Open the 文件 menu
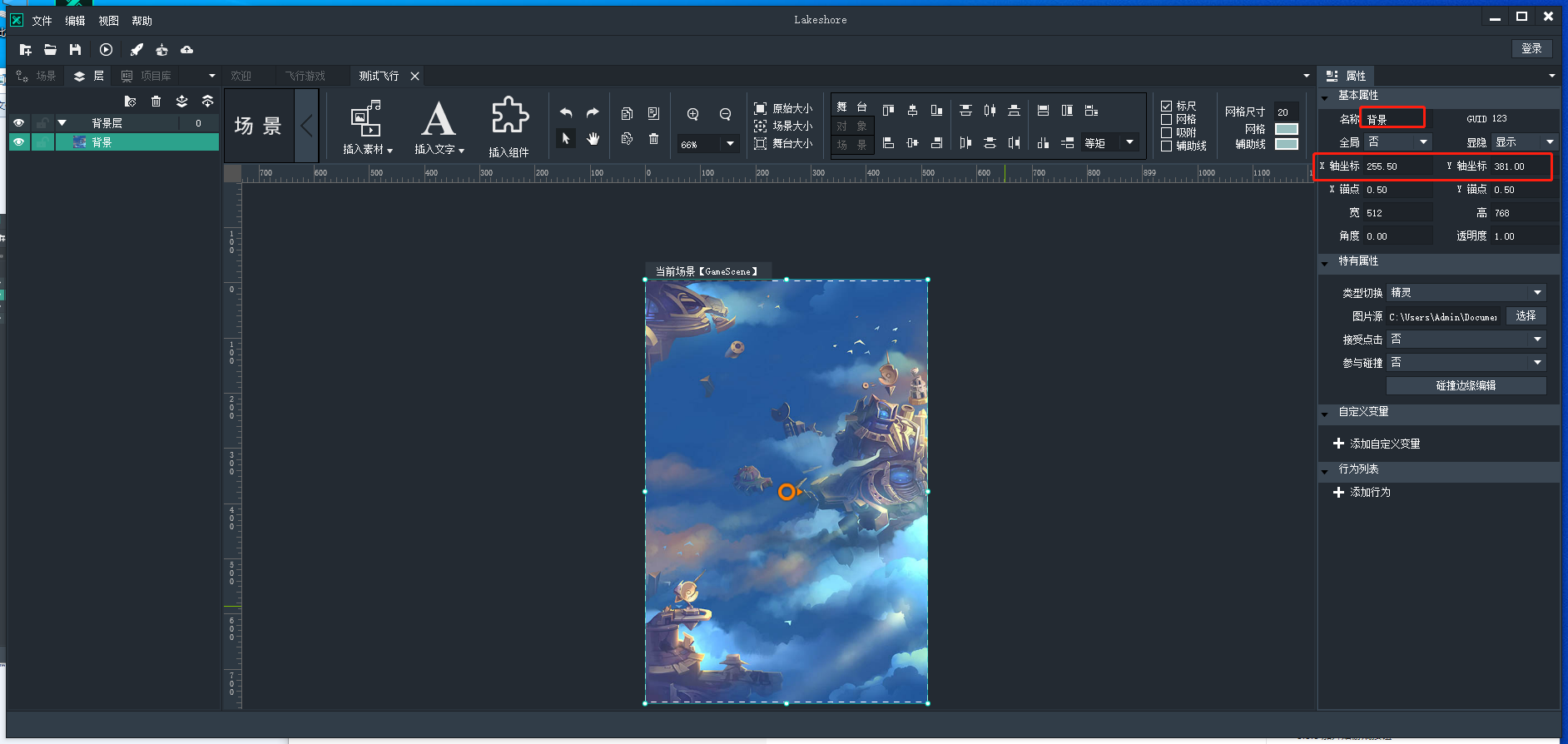 (x=42, y=21)
